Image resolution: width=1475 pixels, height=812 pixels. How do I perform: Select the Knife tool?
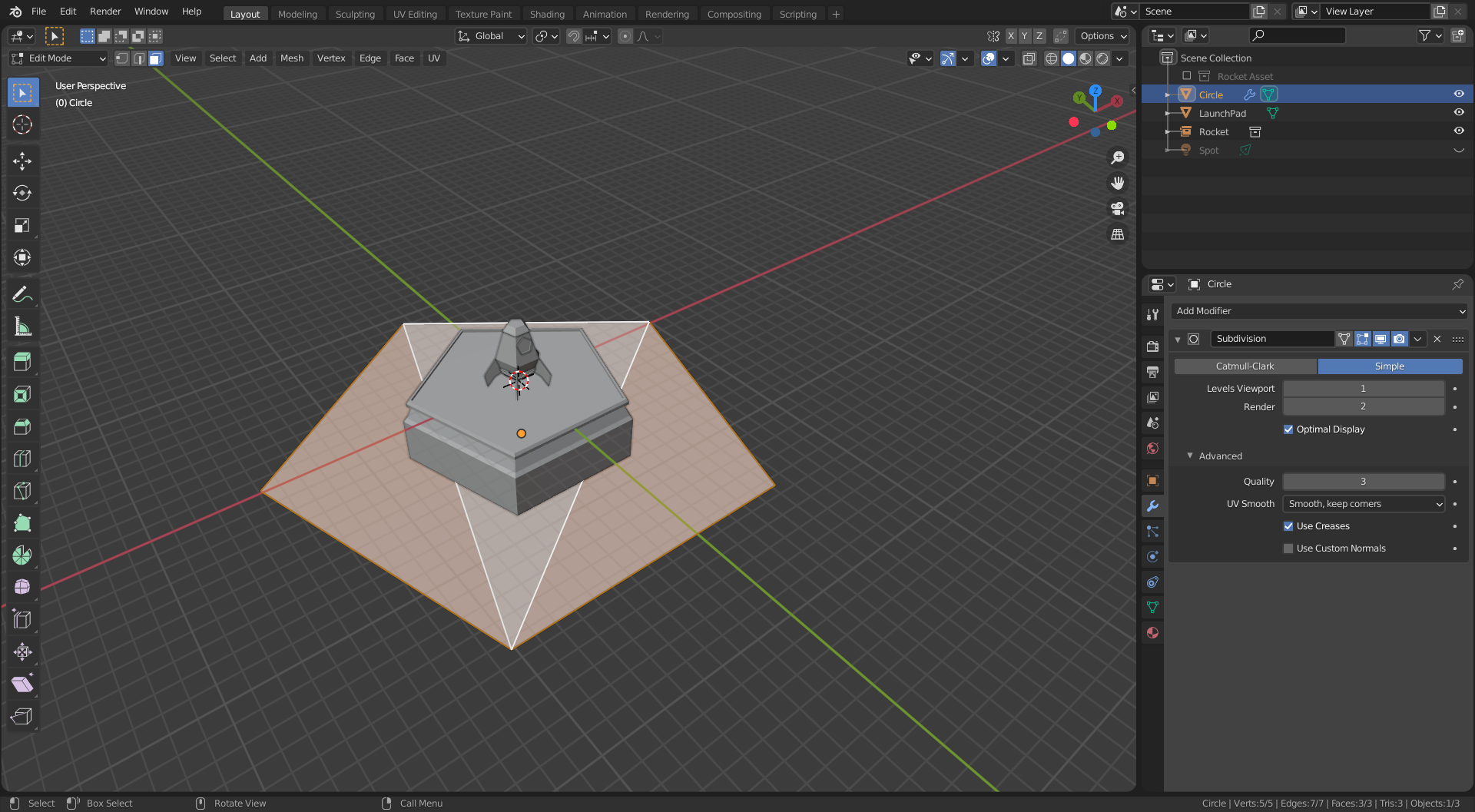tap(22, 491)
